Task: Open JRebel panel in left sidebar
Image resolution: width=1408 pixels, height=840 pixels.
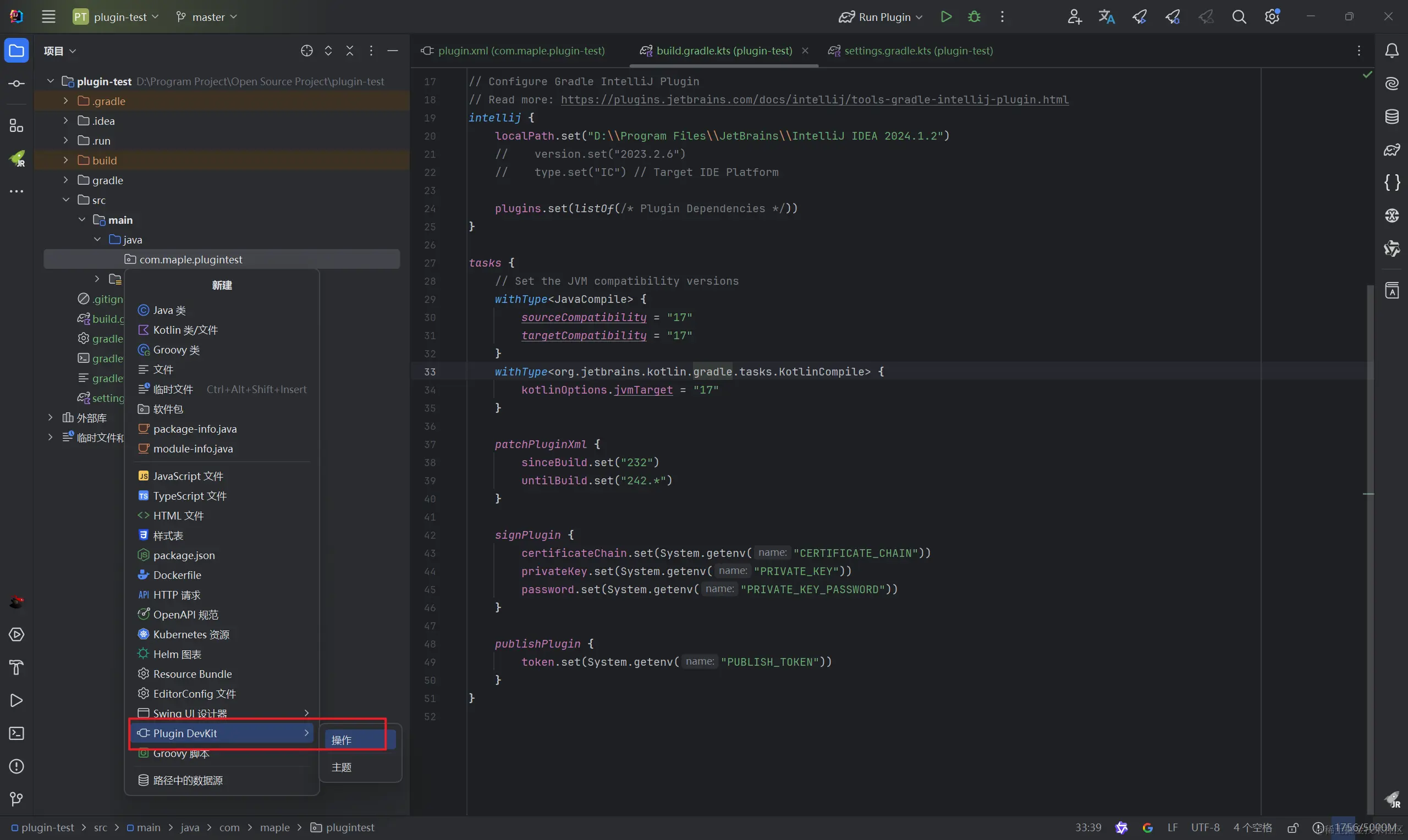Action: (x=16, y=158)
